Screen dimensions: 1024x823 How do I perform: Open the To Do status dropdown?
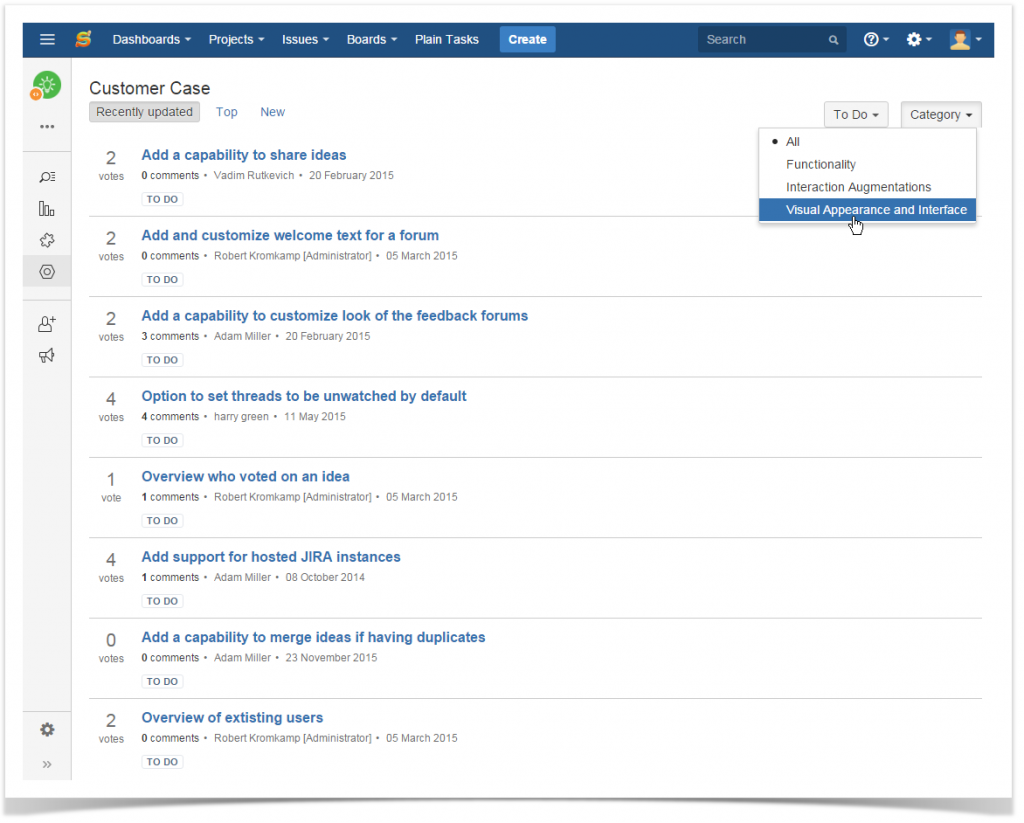coord(856,114)
